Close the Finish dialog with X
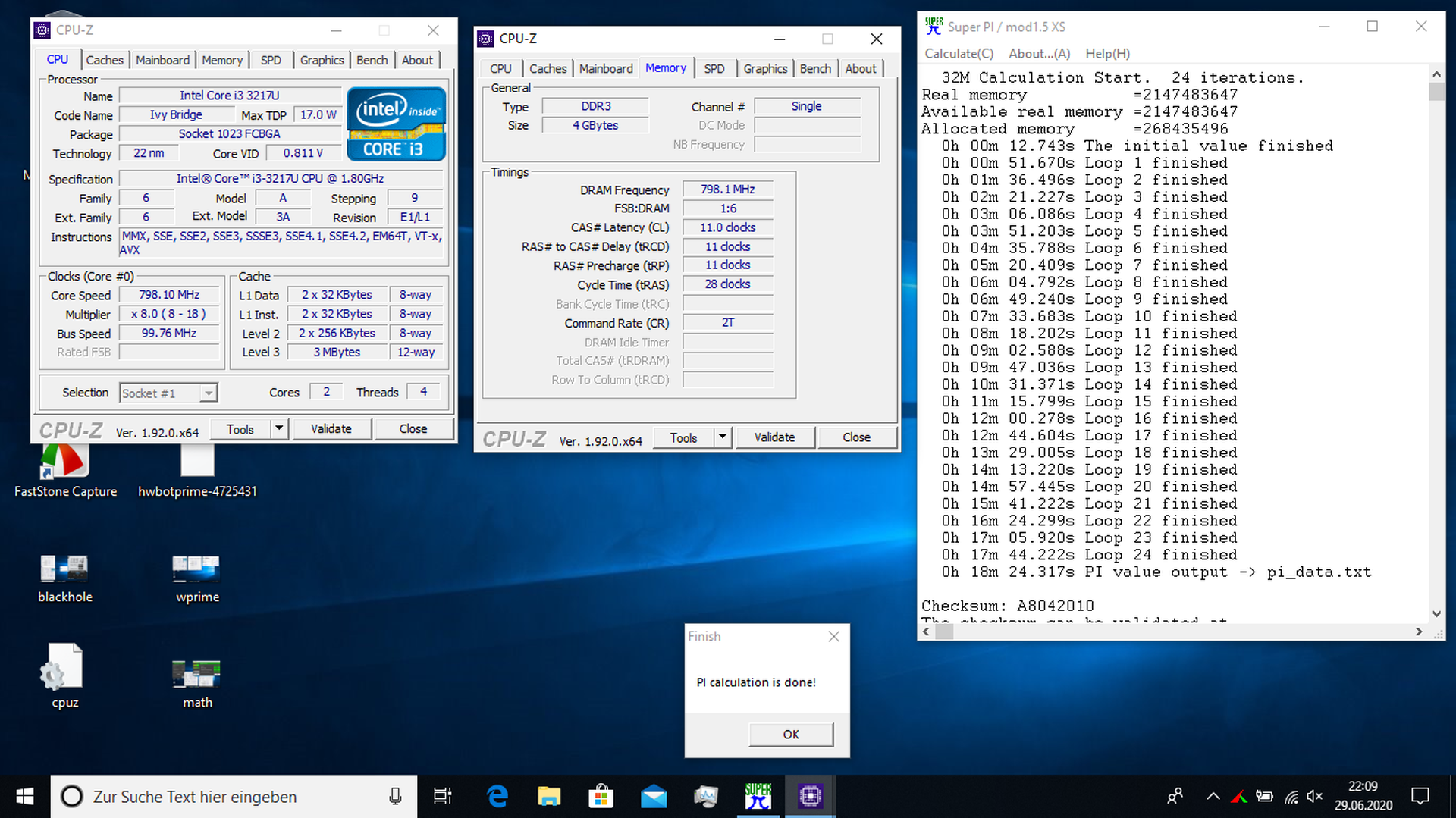The height and width of the screenshot is (818, 1456). coord(833,636)
